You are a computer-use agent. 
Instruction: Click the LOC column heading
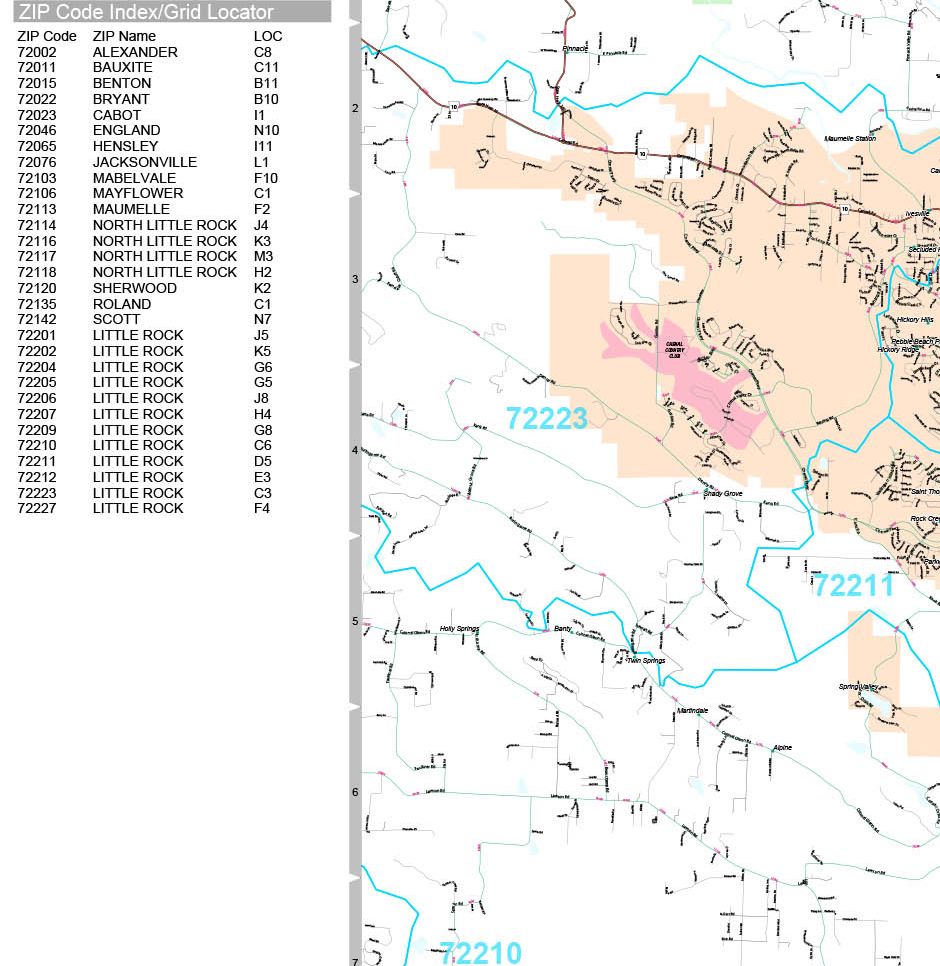coord(268,36)
